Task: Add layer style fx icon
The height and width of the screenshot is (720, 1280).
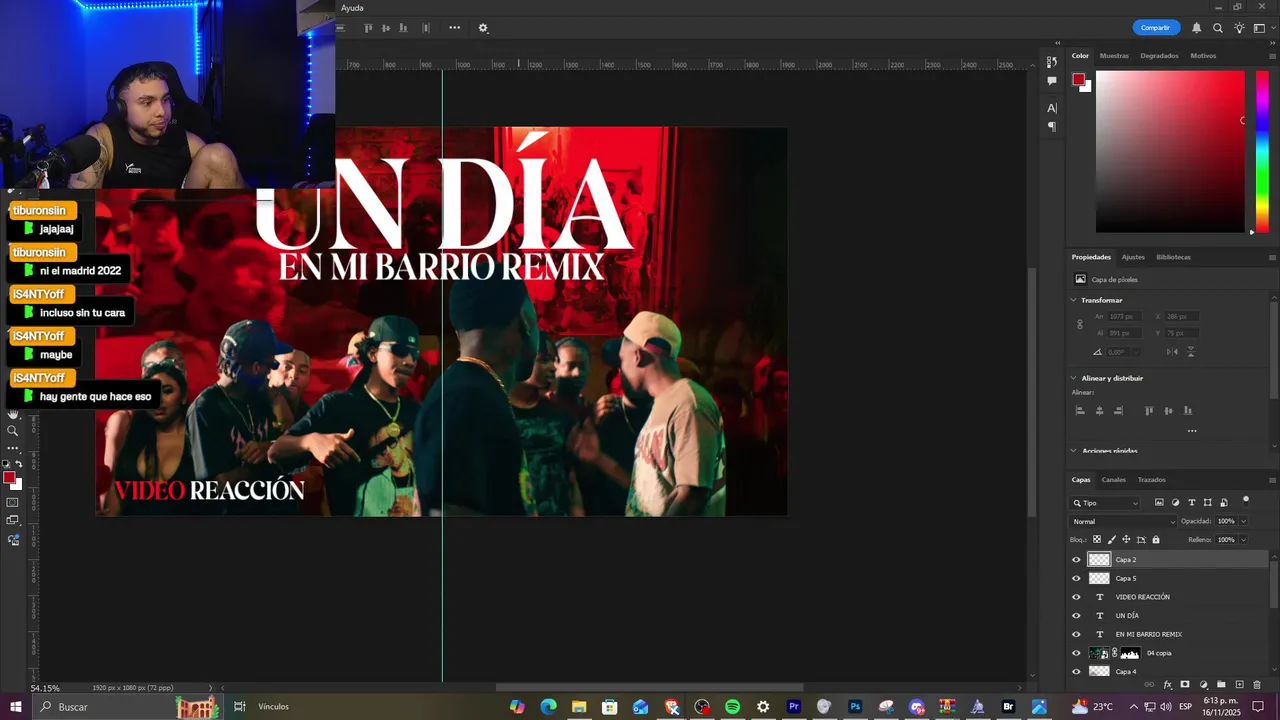Action: [1167, 685]
